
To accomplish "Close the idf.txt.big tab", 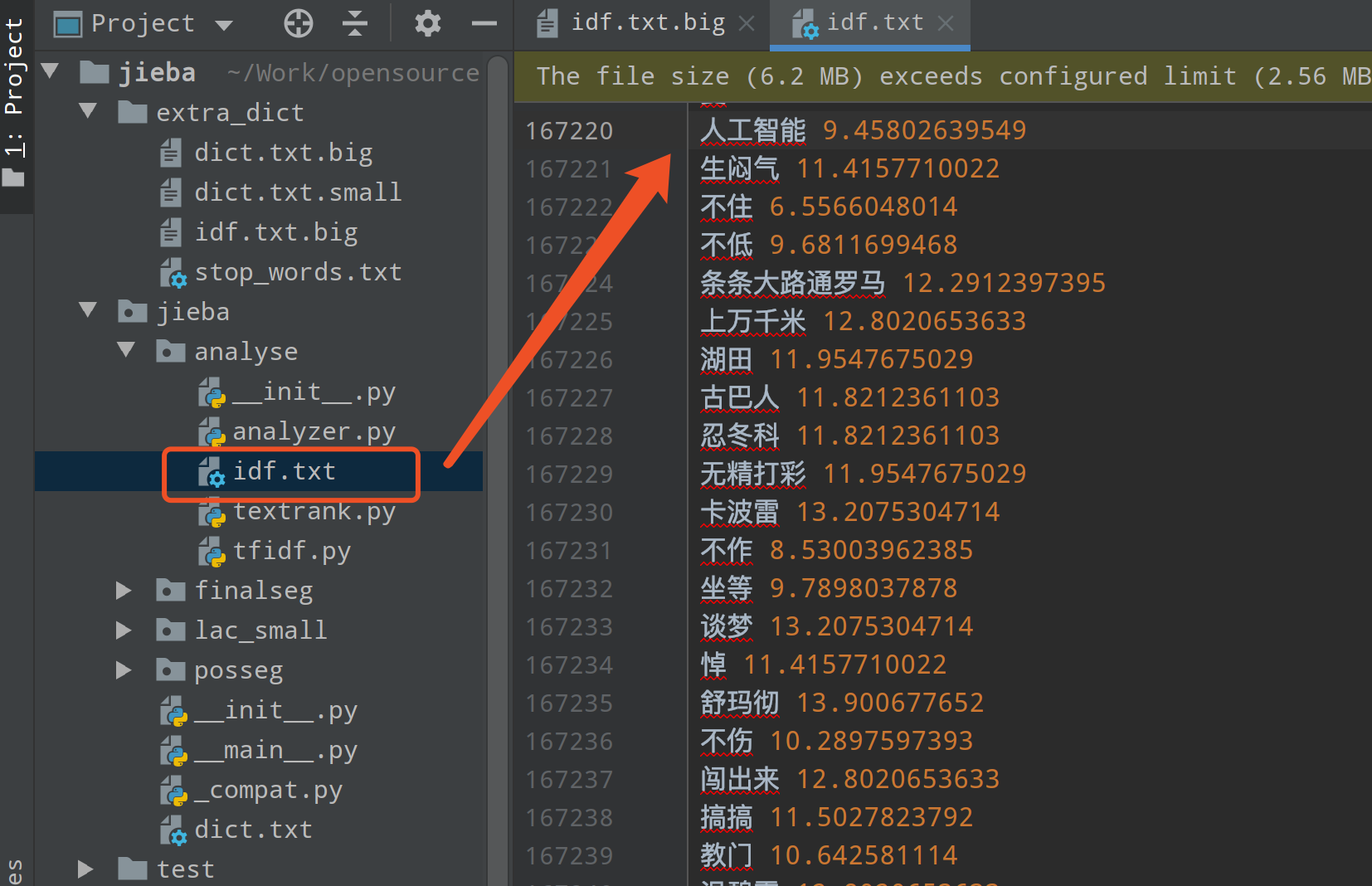I will [747, 23].
